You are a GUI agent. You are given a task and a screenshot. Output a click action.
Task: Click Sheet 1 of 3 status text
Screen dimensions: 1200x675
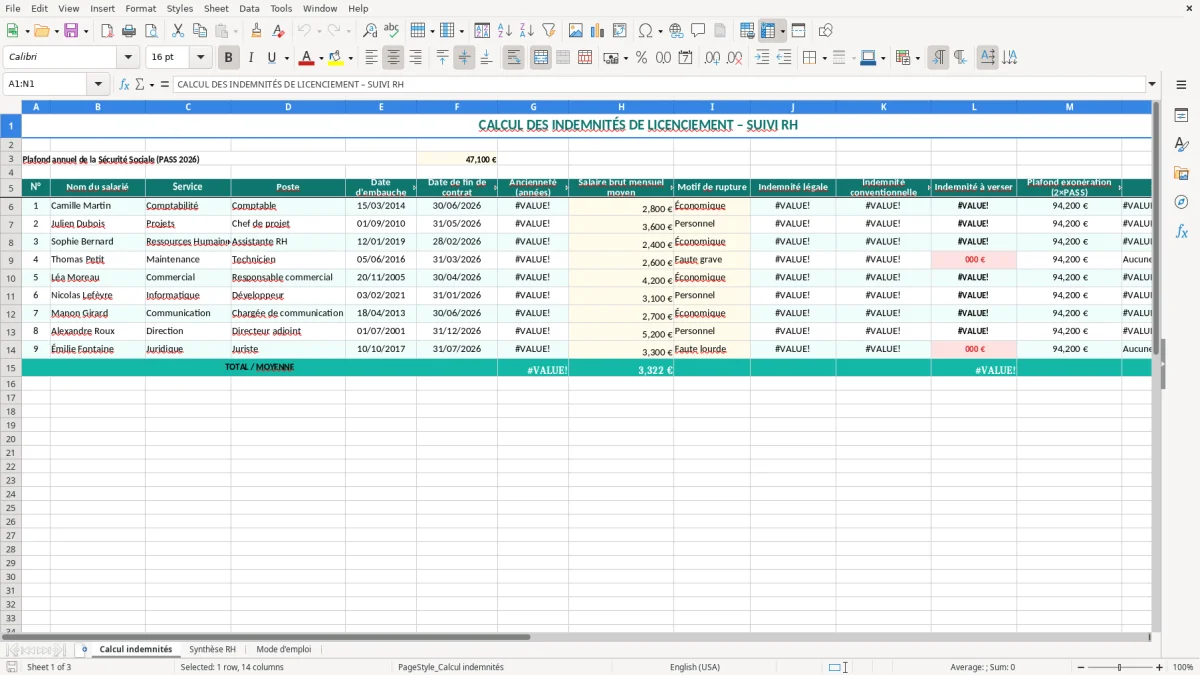coord(49,667)
